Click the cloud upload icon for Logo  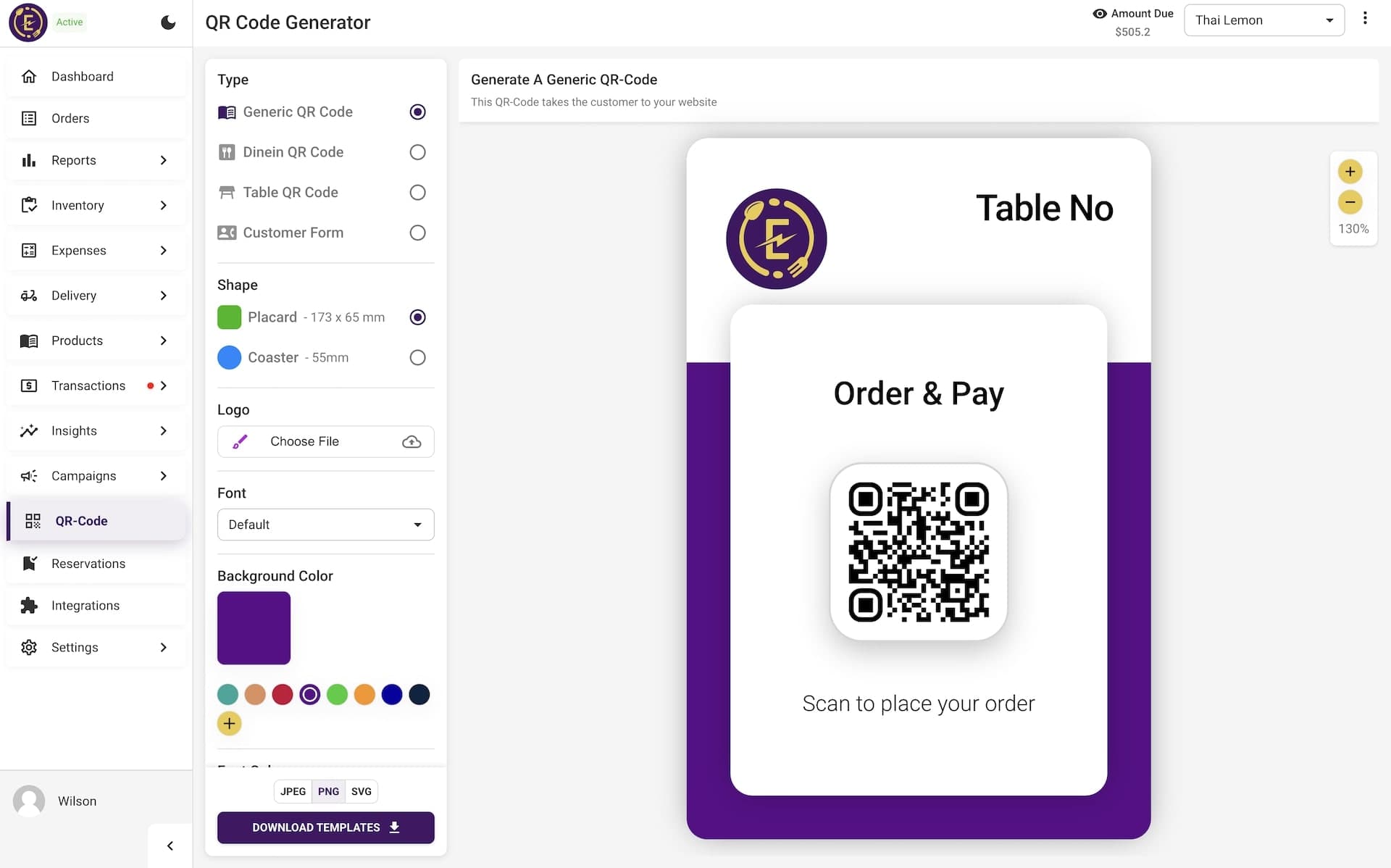point(412,441)
